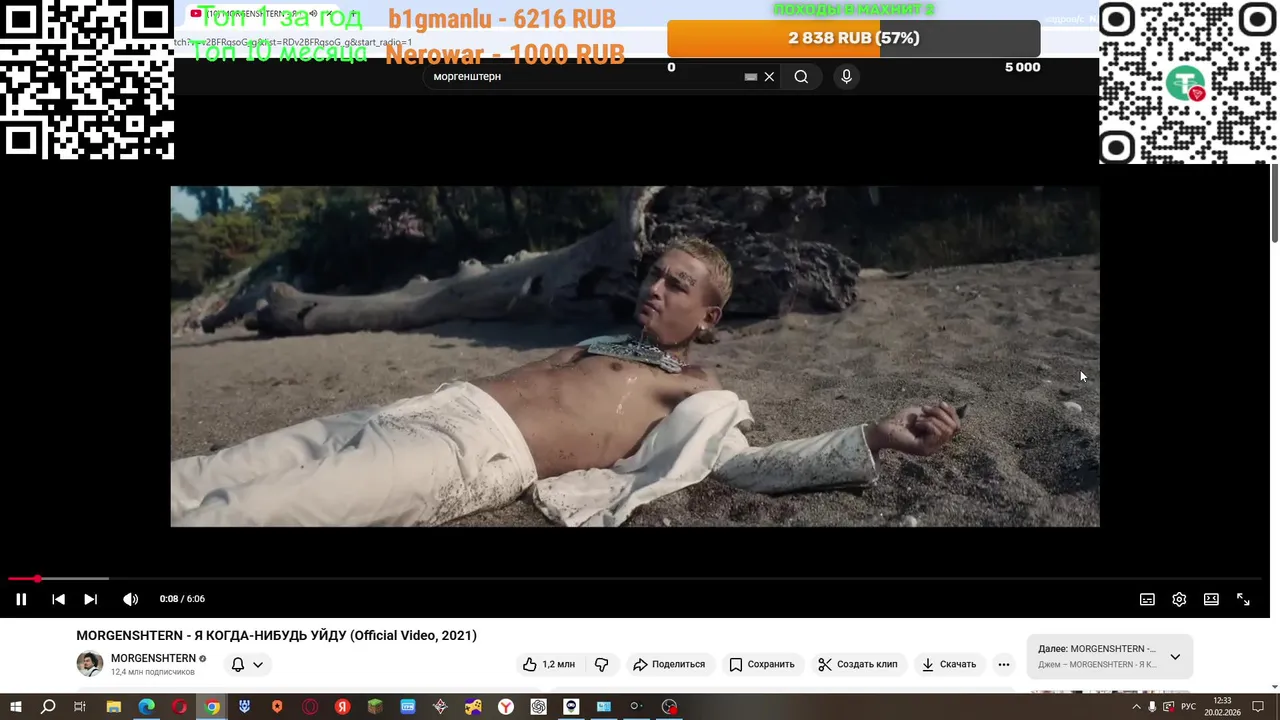Screen dimensions: 1280x720
Task: Open the player settings gear
Action: (x=1179, y=599)
